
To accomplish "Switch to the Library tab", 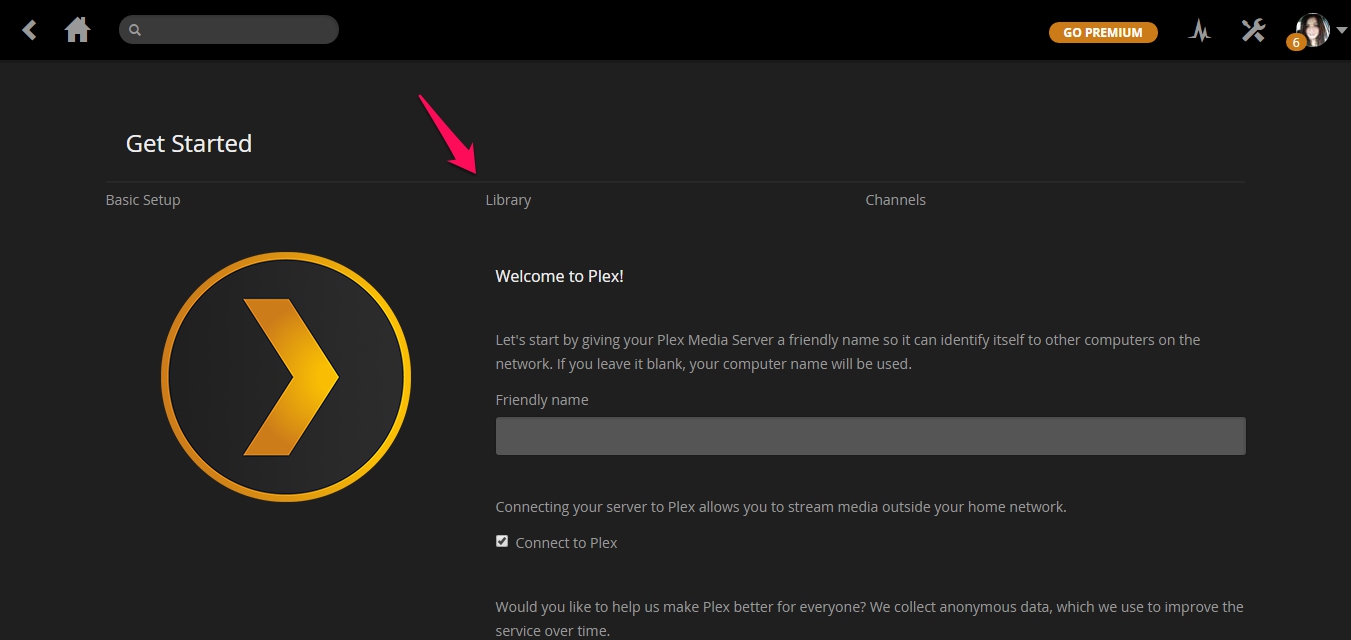I will pyautogui.click(x=508, y=200).
